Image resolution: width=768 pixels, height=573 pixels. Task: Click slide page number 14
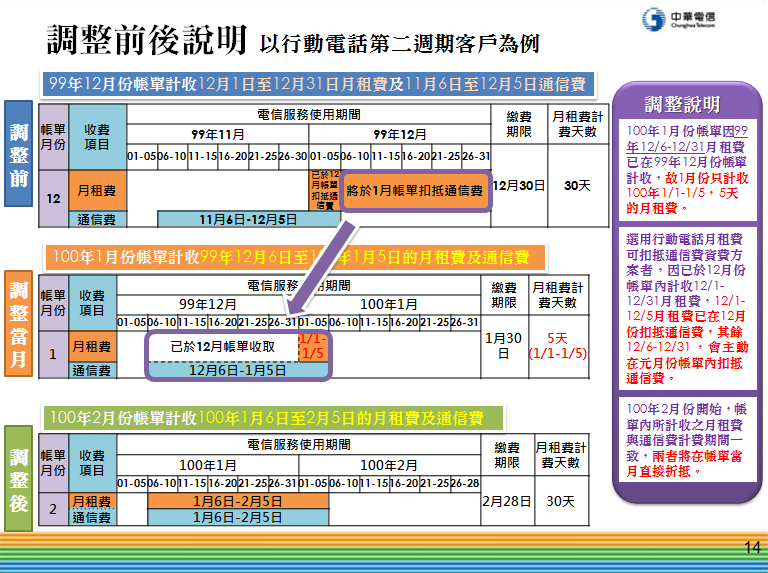(x=752, y=547)
